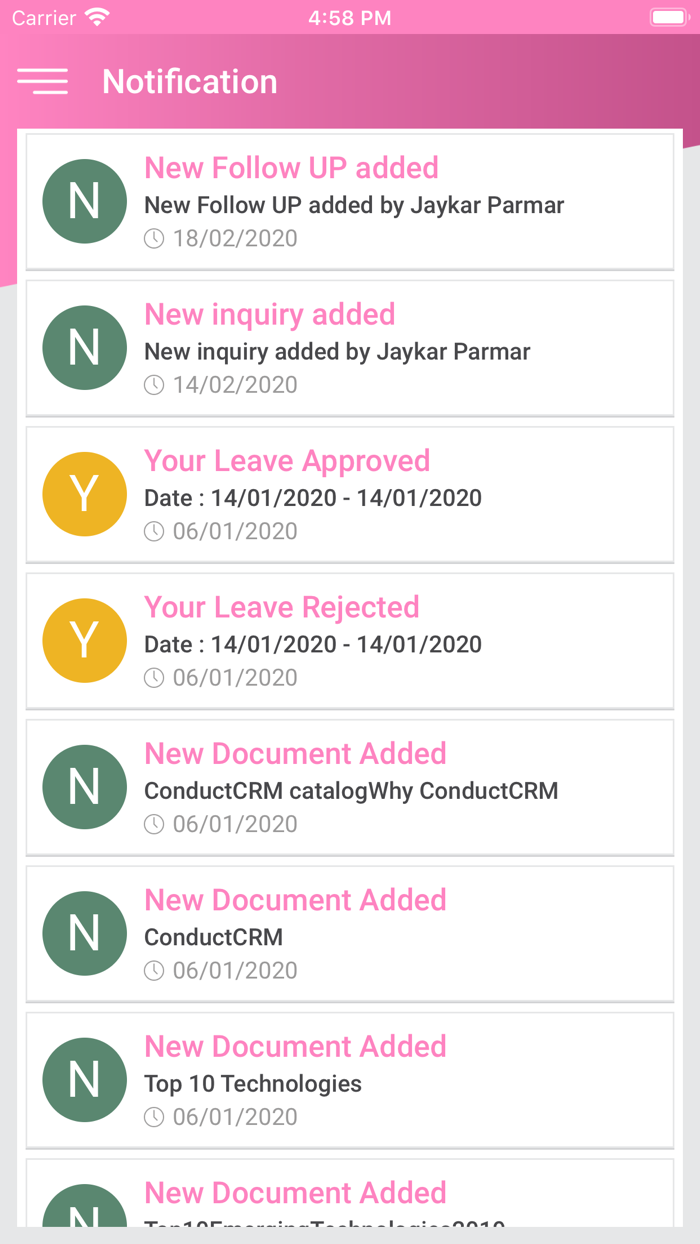Open the New Follow UP added notification

350,200
